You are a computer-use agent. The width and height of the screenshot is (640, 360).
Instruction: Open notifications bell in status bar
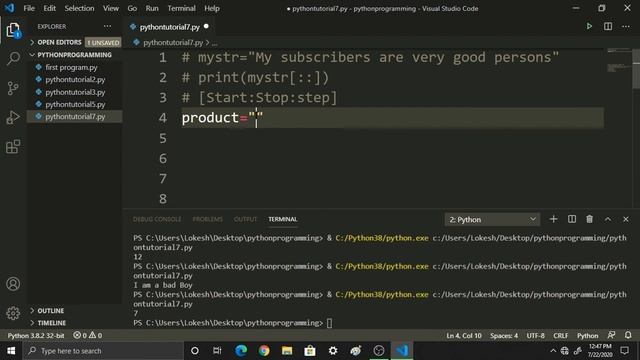pyautogui.click(x=628, y=335)
